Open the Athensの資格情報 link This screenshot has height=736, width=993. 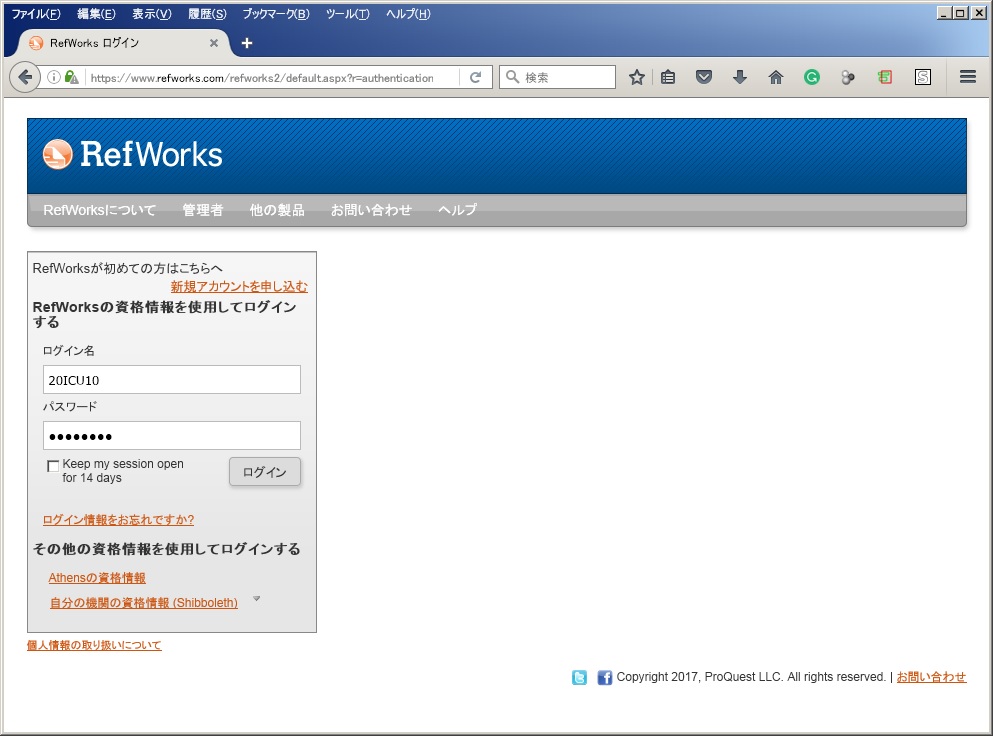pyautogui.click(x=97, y=578)
